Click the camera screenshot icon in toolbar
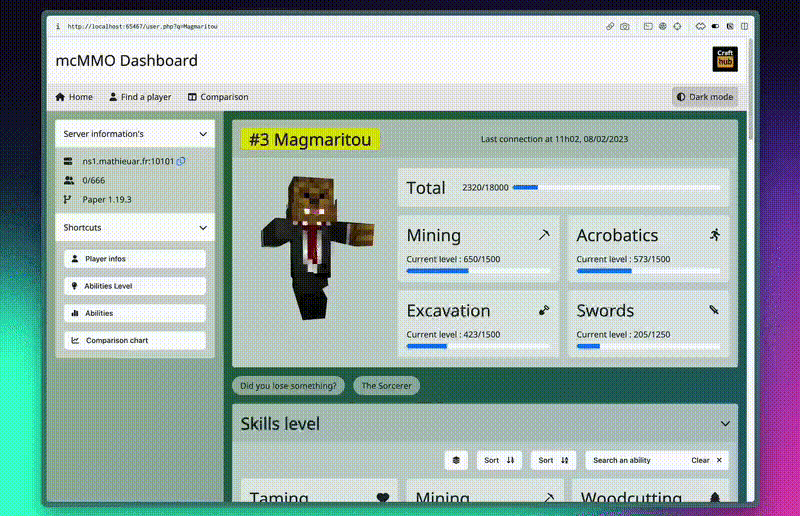Screen dimensions: 800x516 [x=624, y=26]
